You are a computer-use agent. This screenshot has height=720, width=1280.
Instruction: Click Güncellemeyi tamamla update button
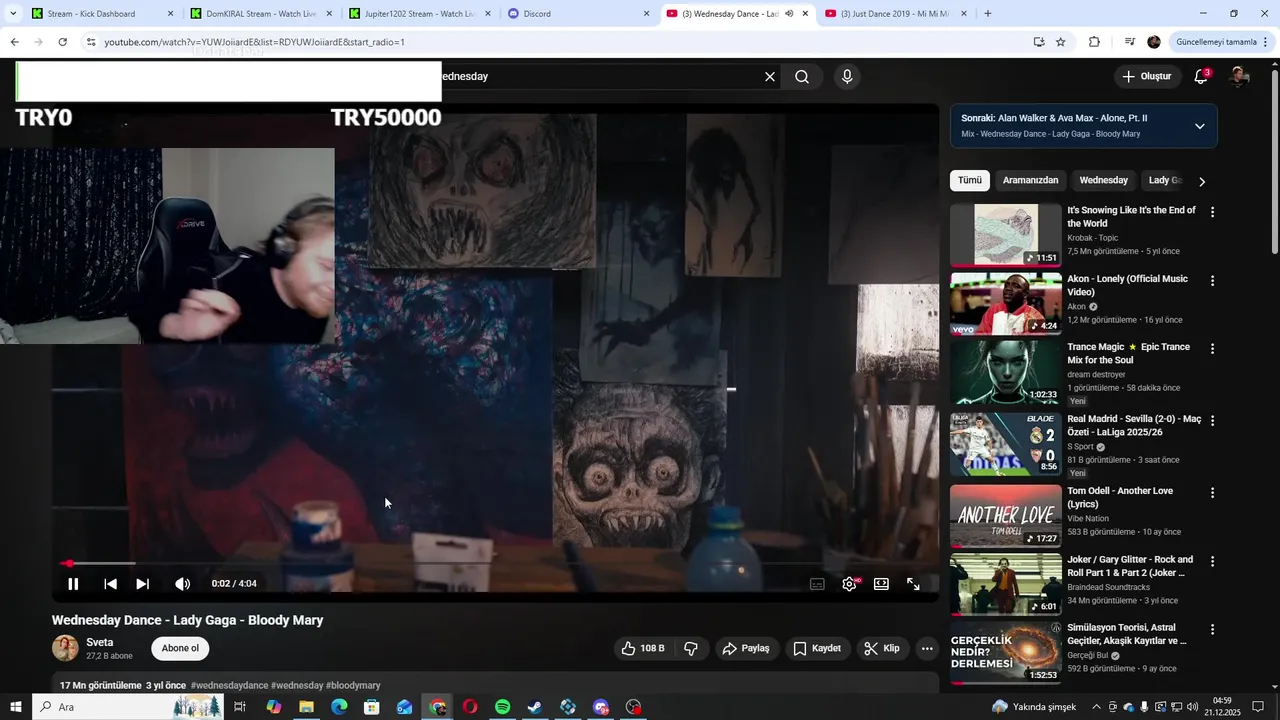click(x=1221, y=42)
